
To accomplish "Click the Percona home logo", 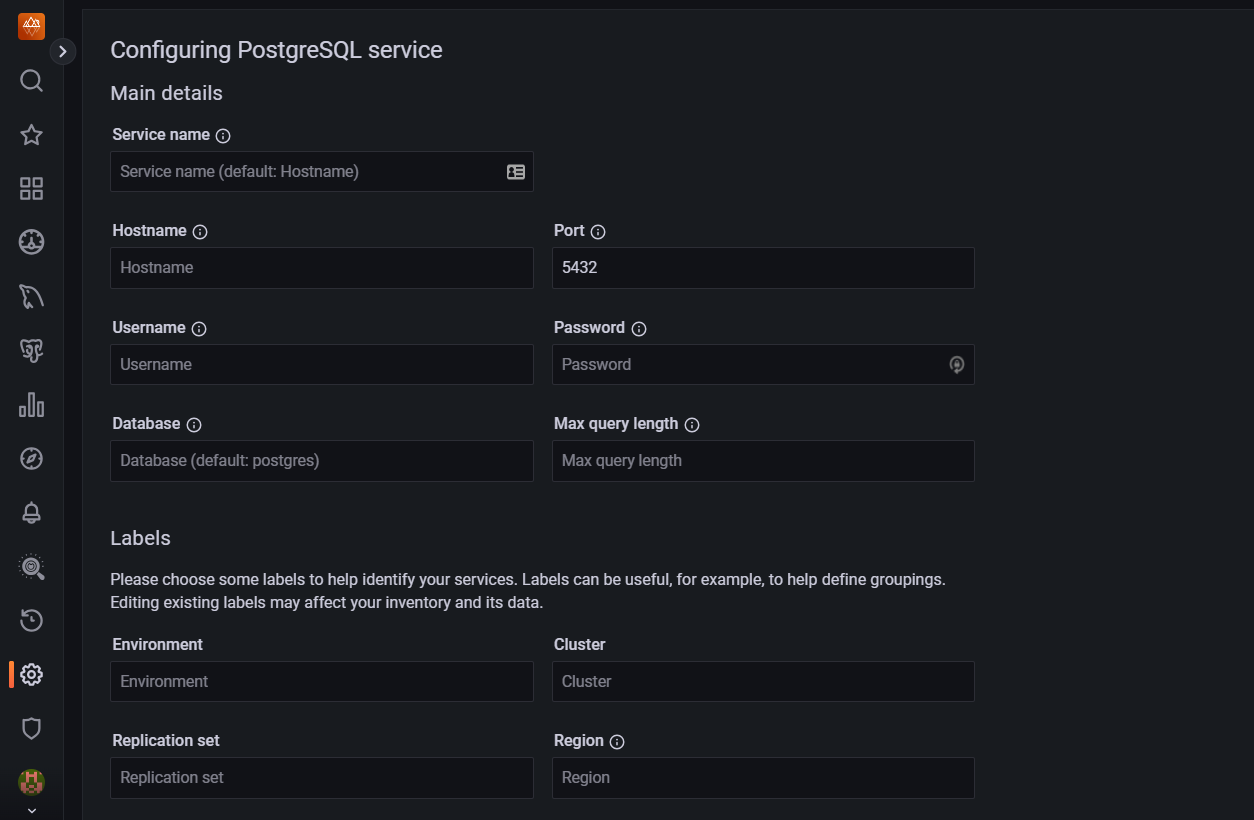I will point(31,27).
